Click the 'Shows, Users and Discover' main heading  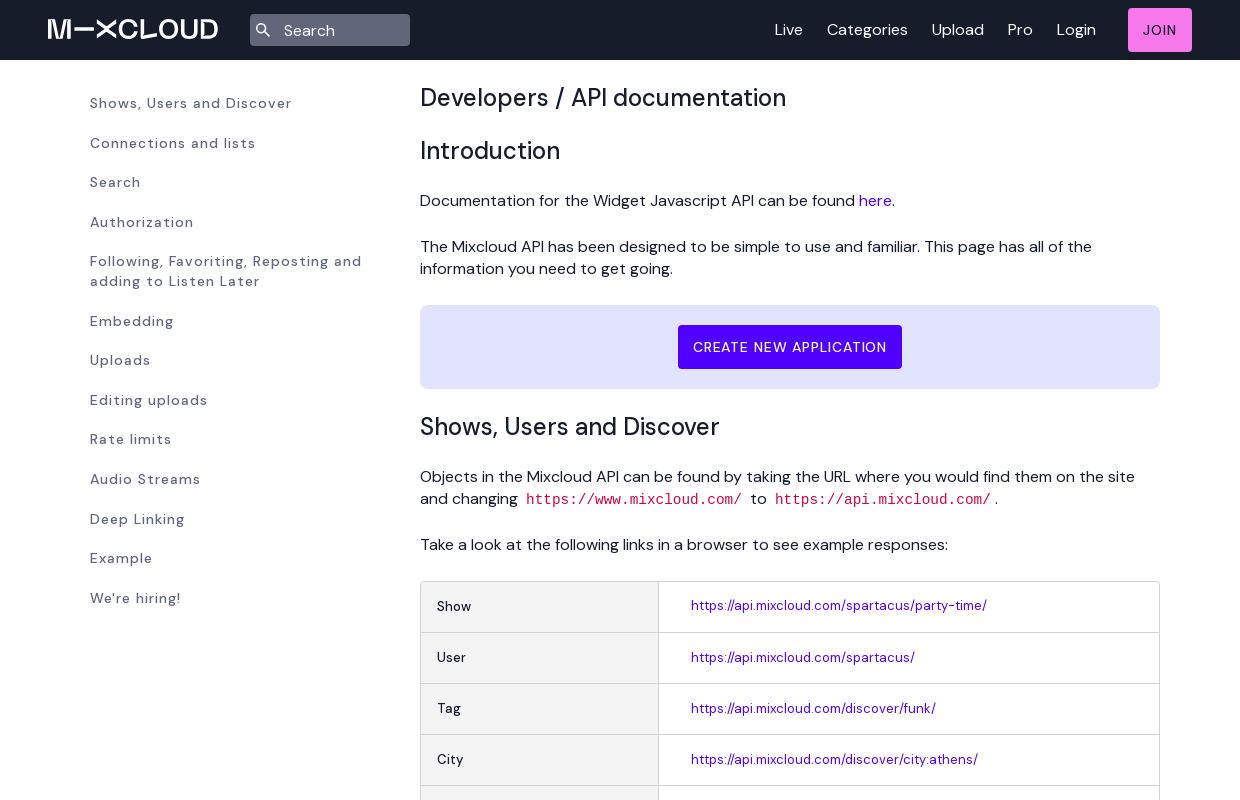[570, 427]
